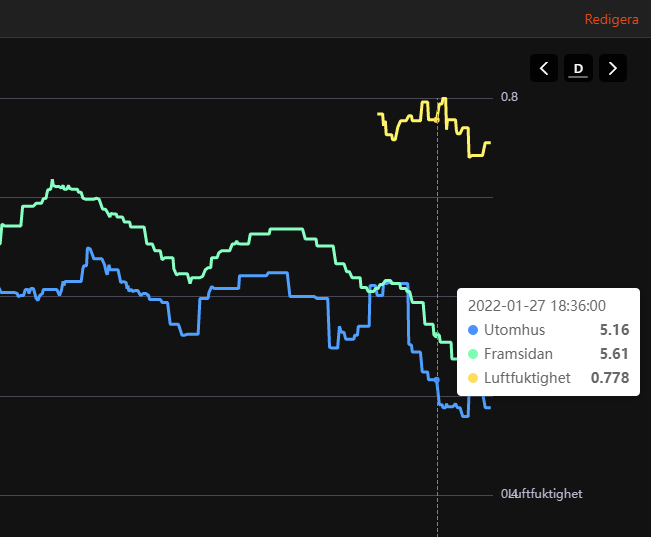This screenshot has width=651, height=537.
Task: Click the previous period arrow button
Action: (544, 68)
